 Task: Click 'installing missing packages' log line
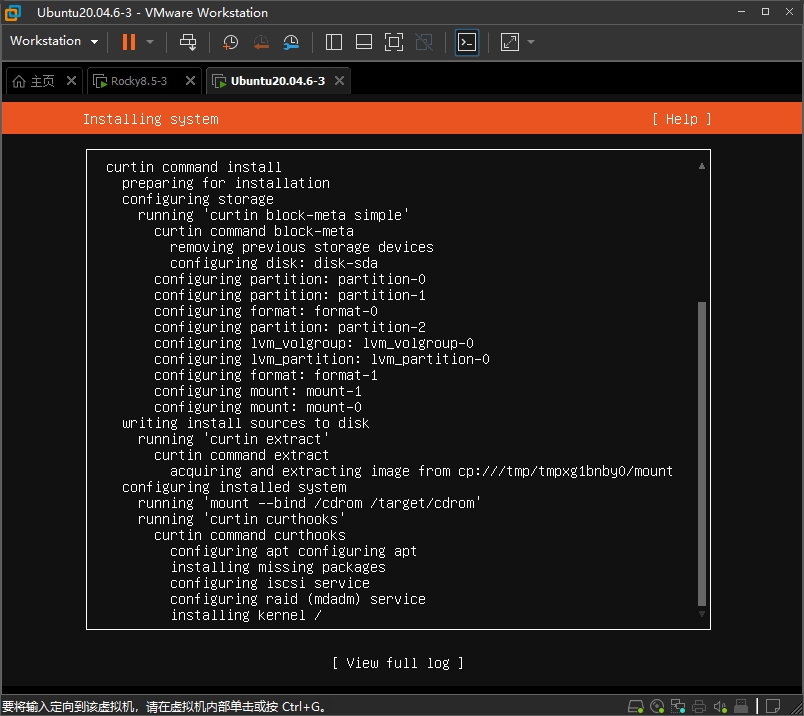278,567
